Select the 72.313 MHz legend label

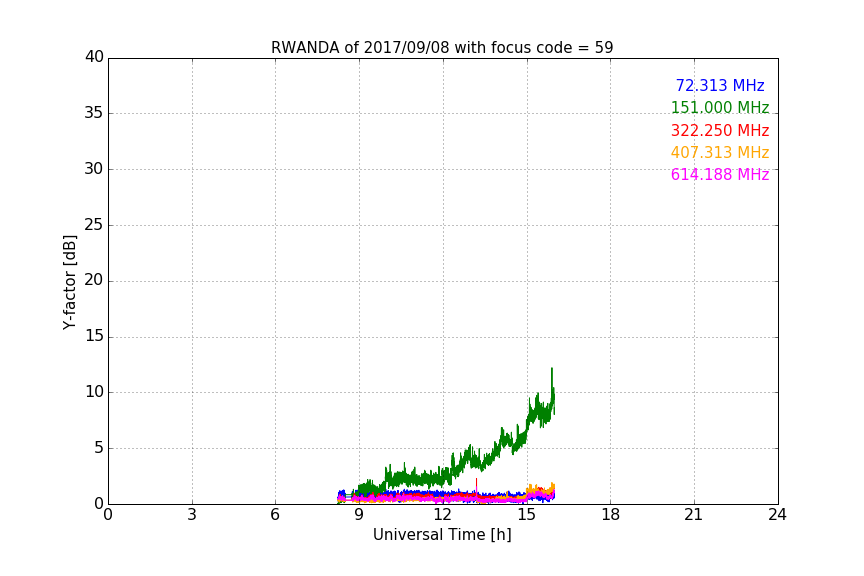tap(720, 85)
